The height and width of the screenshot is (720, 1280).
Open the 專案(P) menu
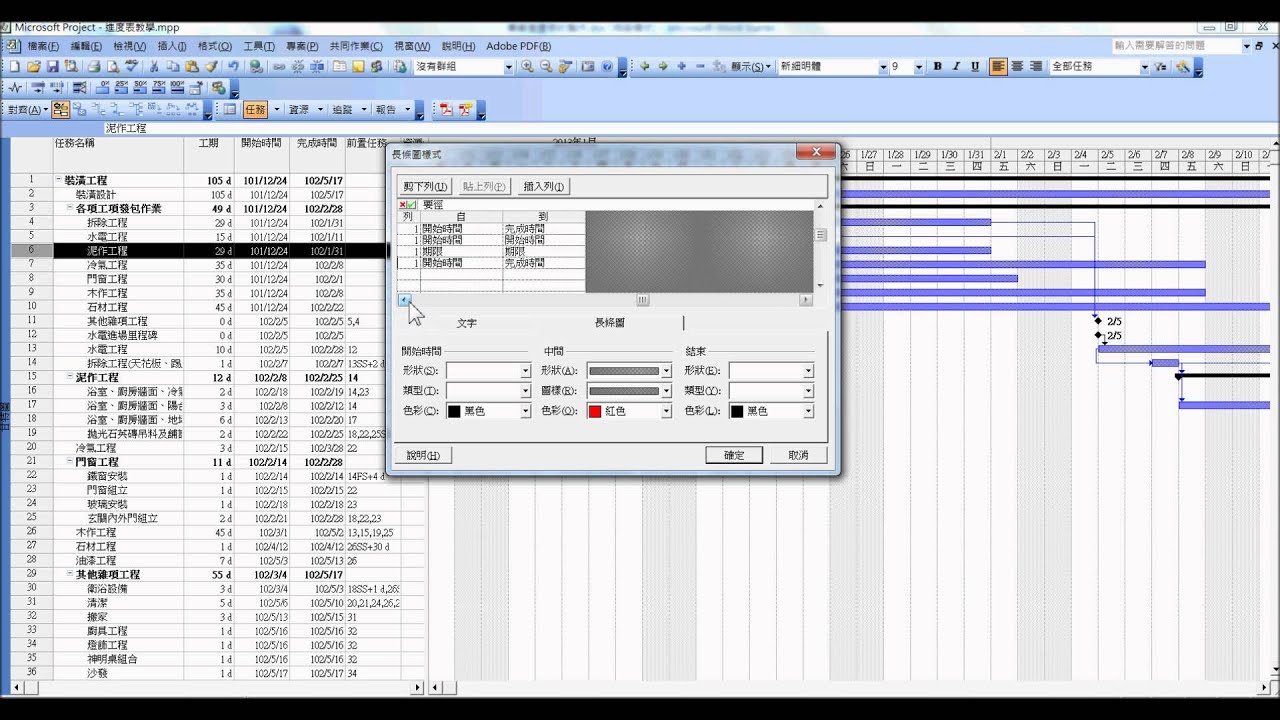302,46
